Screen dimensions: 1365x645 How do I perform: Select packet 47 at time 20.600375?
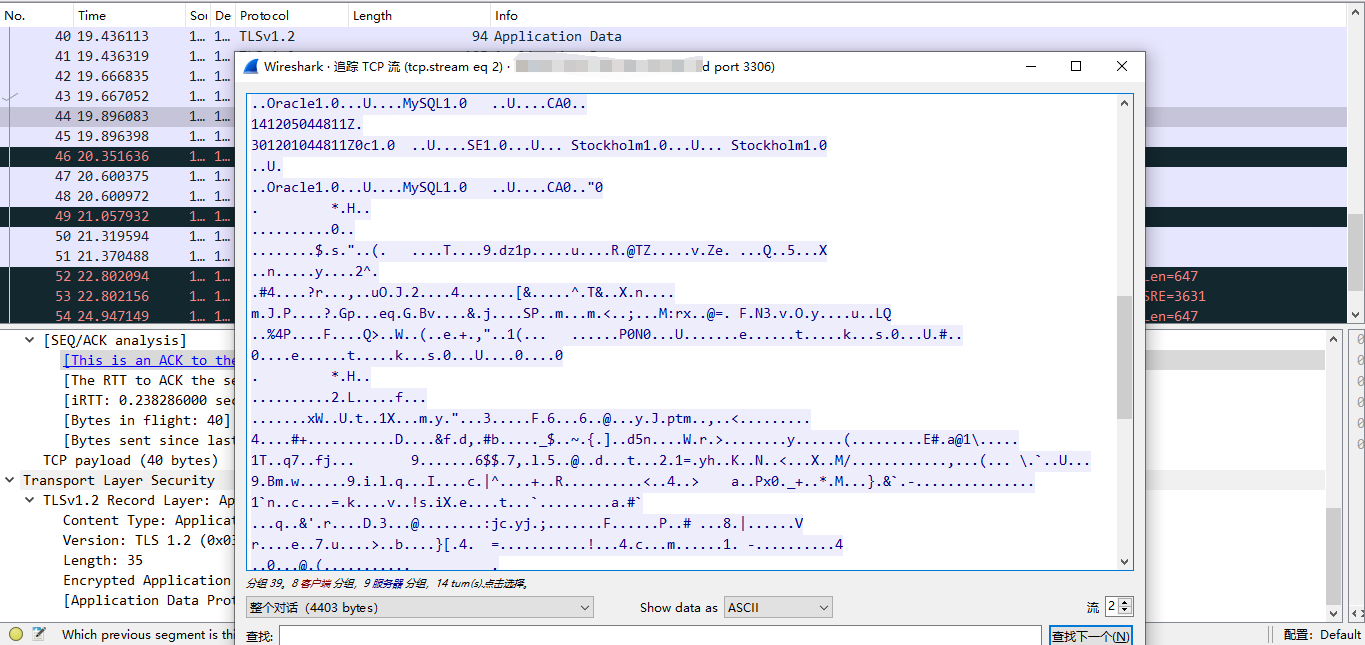point(118,176)
